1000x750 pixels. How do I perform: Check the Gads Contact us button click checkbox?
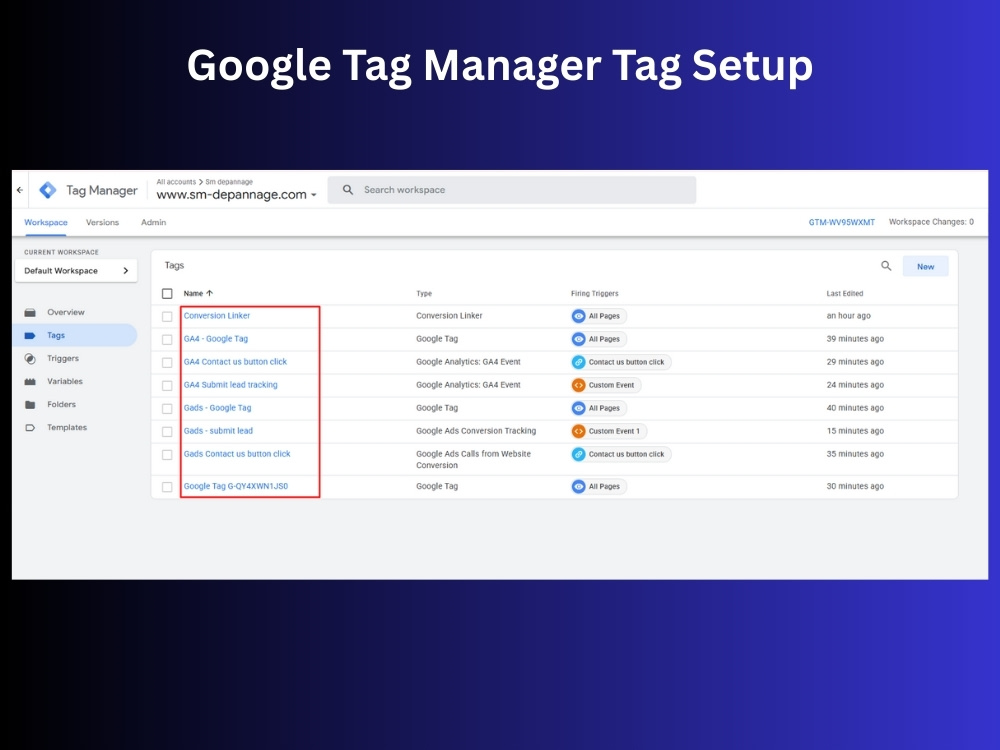click(167, 455)
